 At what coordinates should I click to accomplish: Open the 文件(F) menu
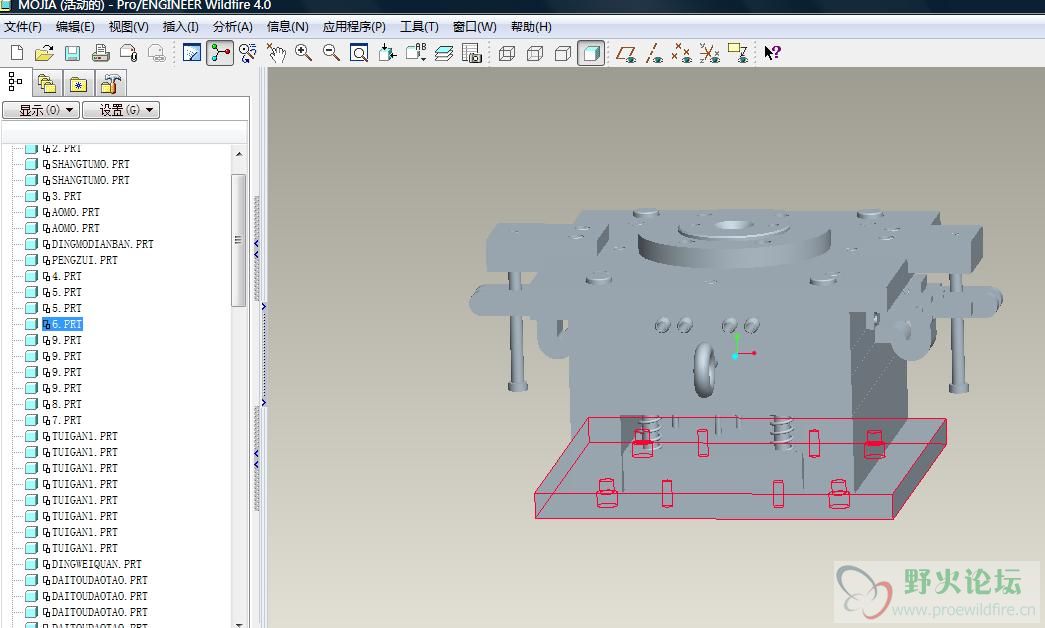point(23,27)
